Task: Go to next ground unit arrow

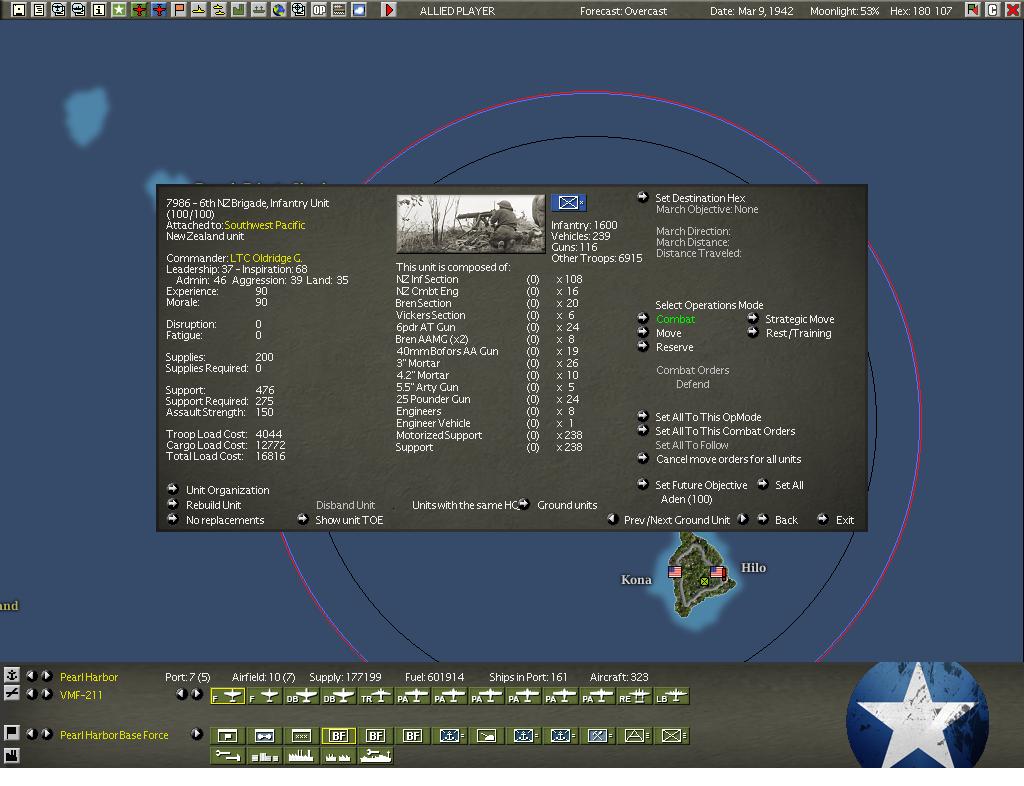Action: 743,519
